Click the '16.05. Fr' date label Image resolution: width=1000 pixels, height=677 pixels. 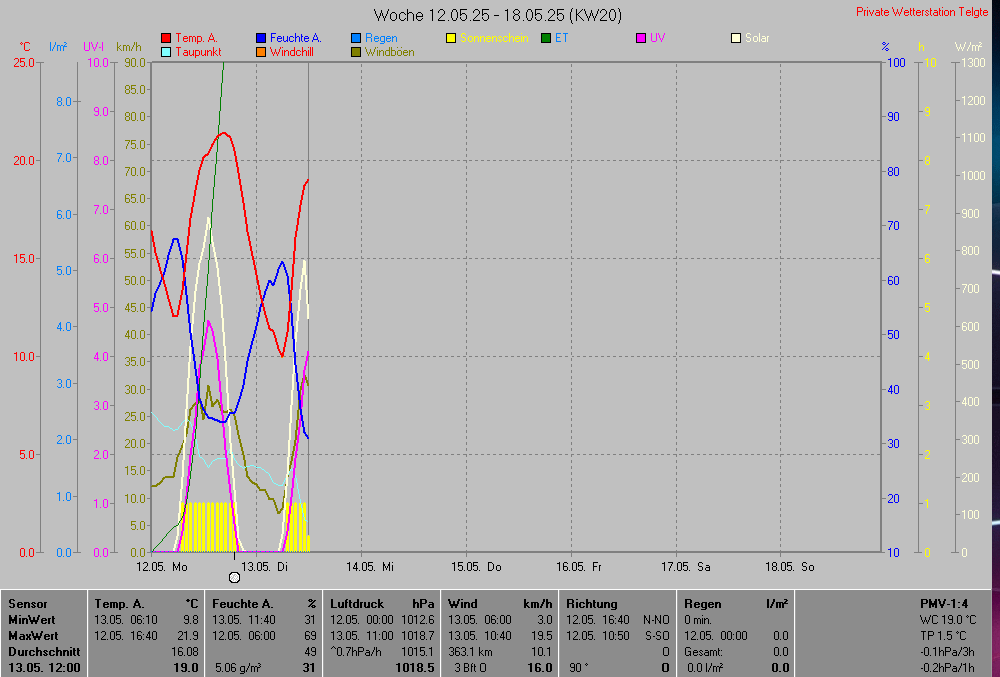click(578, 567)
